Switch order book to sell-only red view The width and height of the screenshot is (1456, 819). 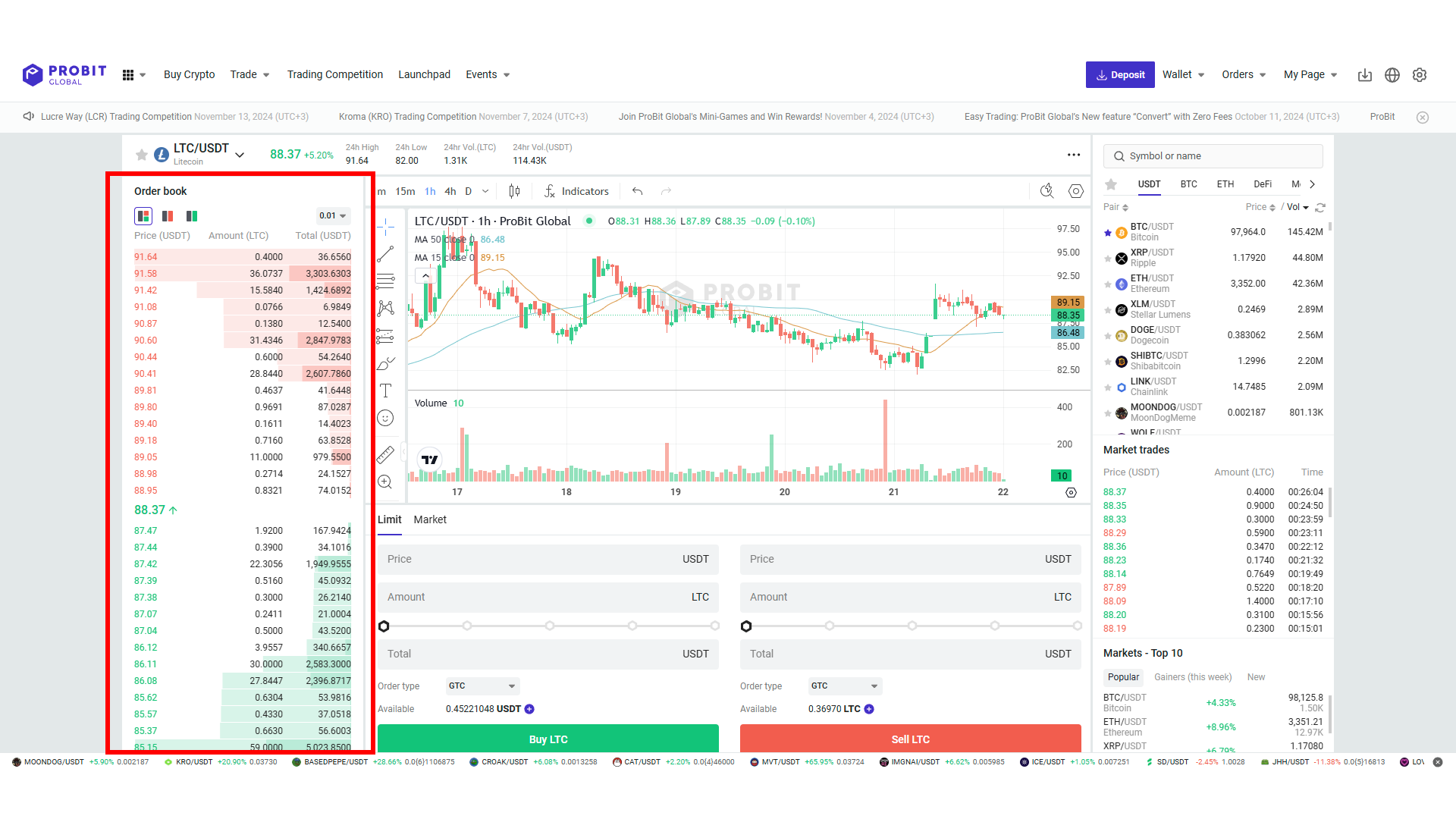point(167,215)
